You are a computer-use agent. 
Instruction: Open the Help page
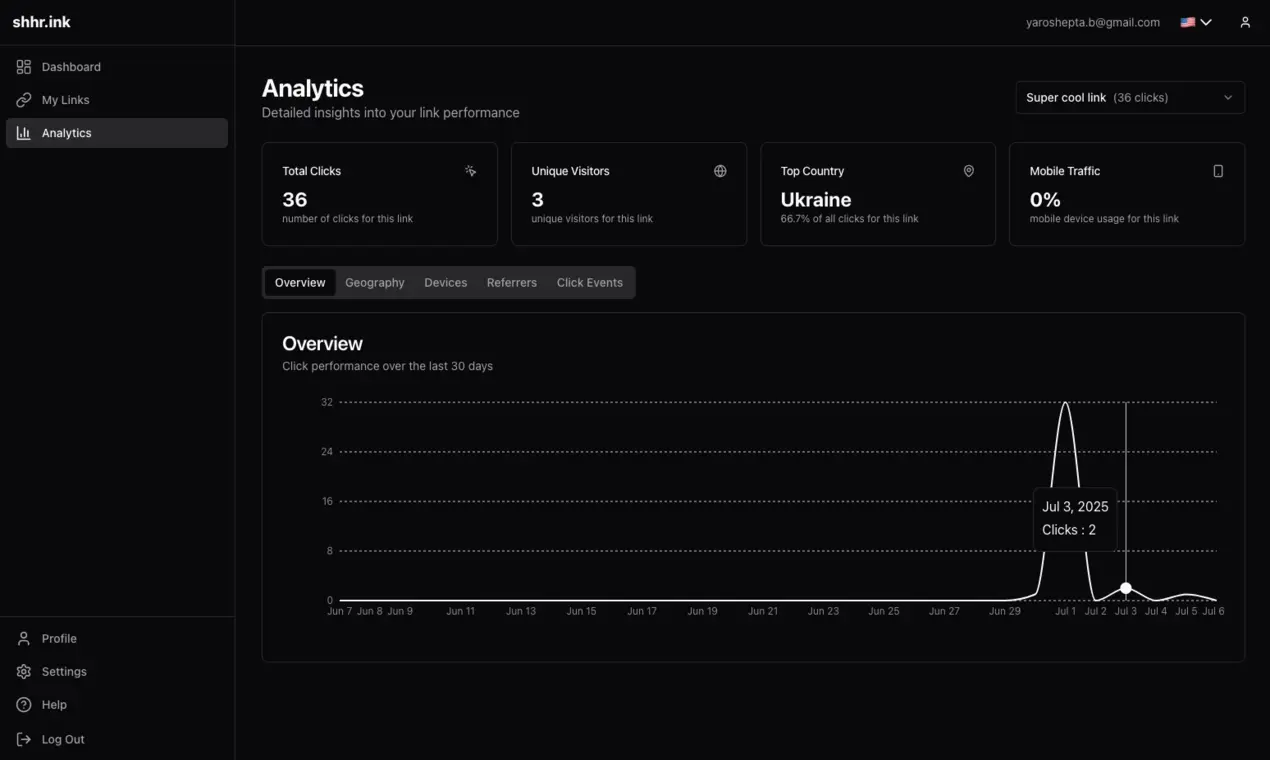click(117, 705)
